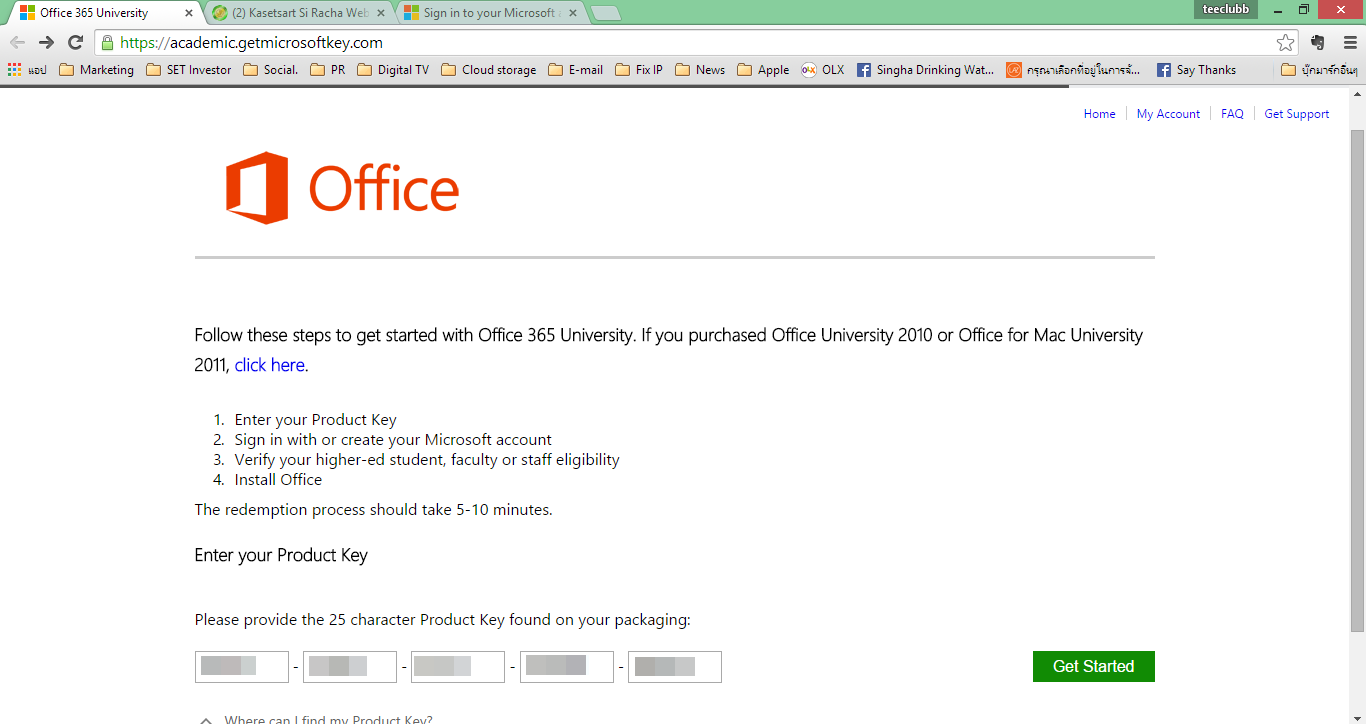This screenshot has height=724, width=1366.
Task: Click the green Get Started button
Action: [x=1093, y=666]
